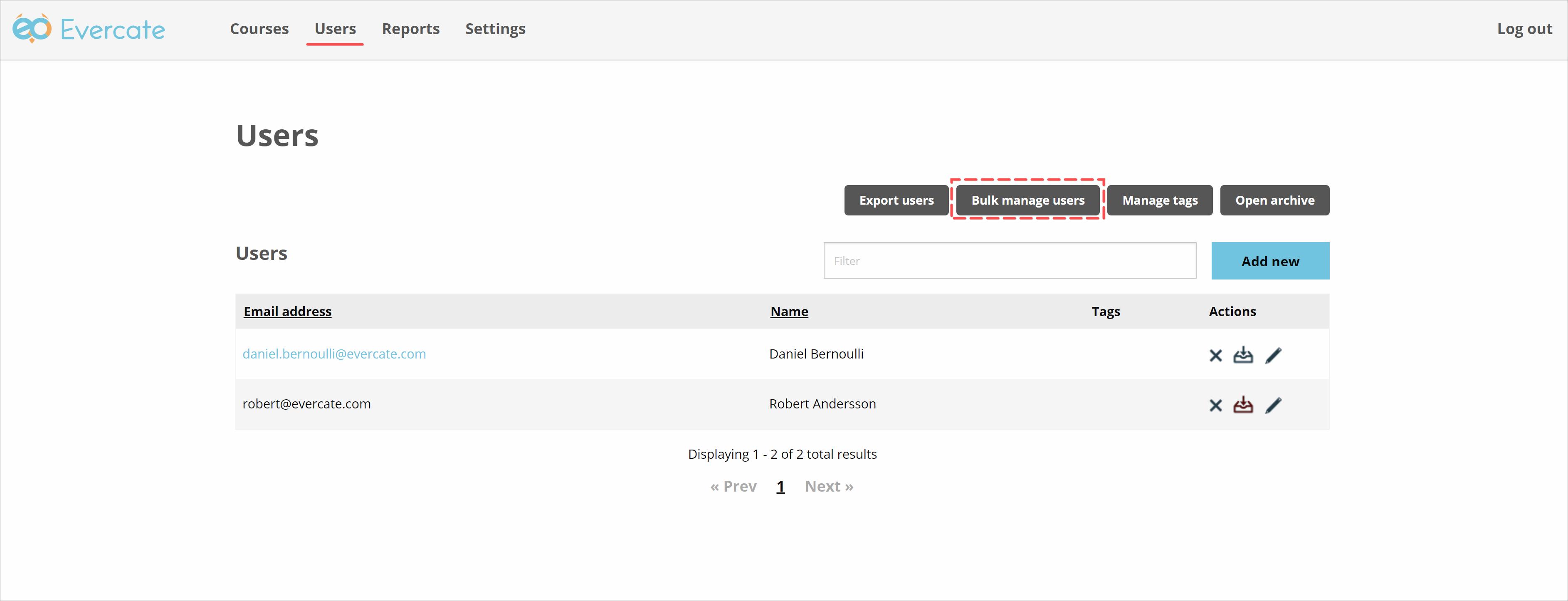Open the user archive
The width and height of the screenshot is (1568, 601).
(1274, 200)
